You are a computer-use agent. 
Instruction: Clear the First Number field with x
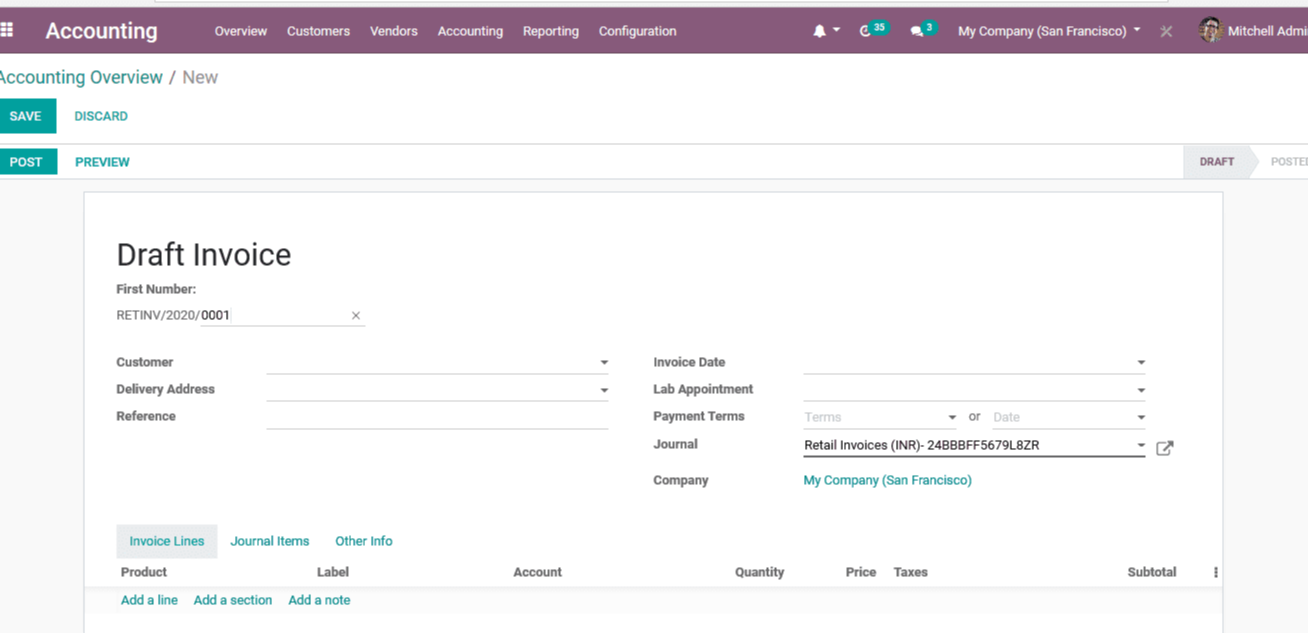tap(355, 316)
